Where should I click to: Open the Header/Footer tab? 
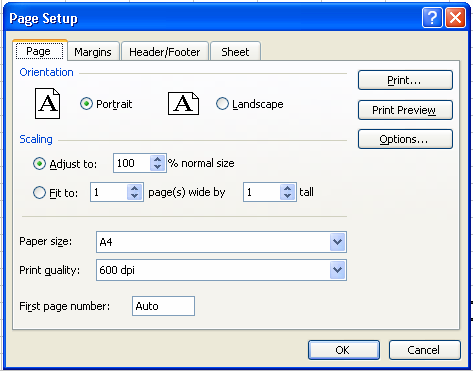[165, 52]
